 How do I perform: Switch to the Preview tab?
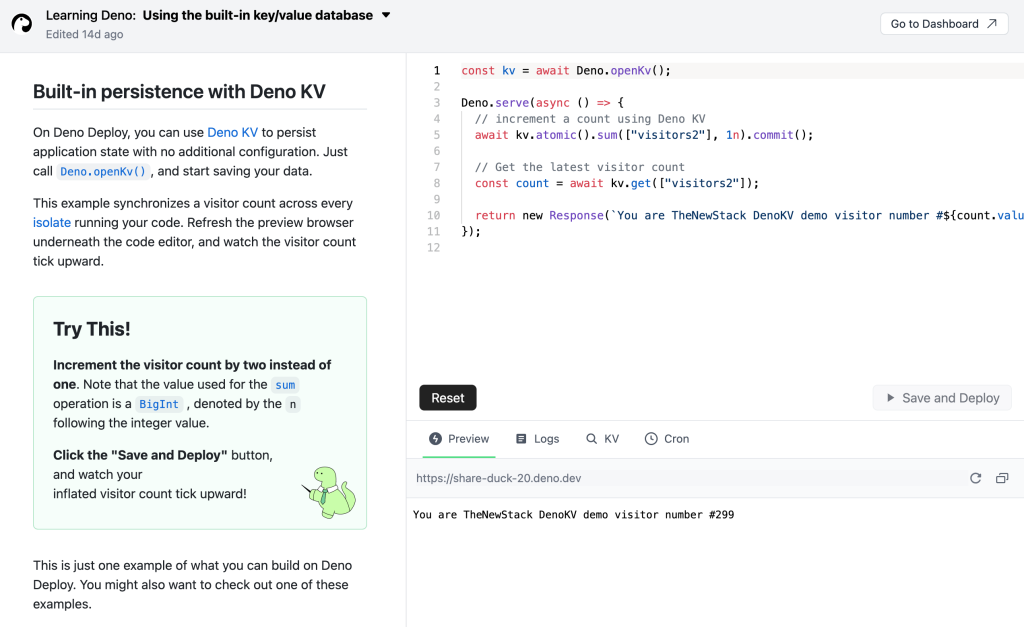pos(459,439)
